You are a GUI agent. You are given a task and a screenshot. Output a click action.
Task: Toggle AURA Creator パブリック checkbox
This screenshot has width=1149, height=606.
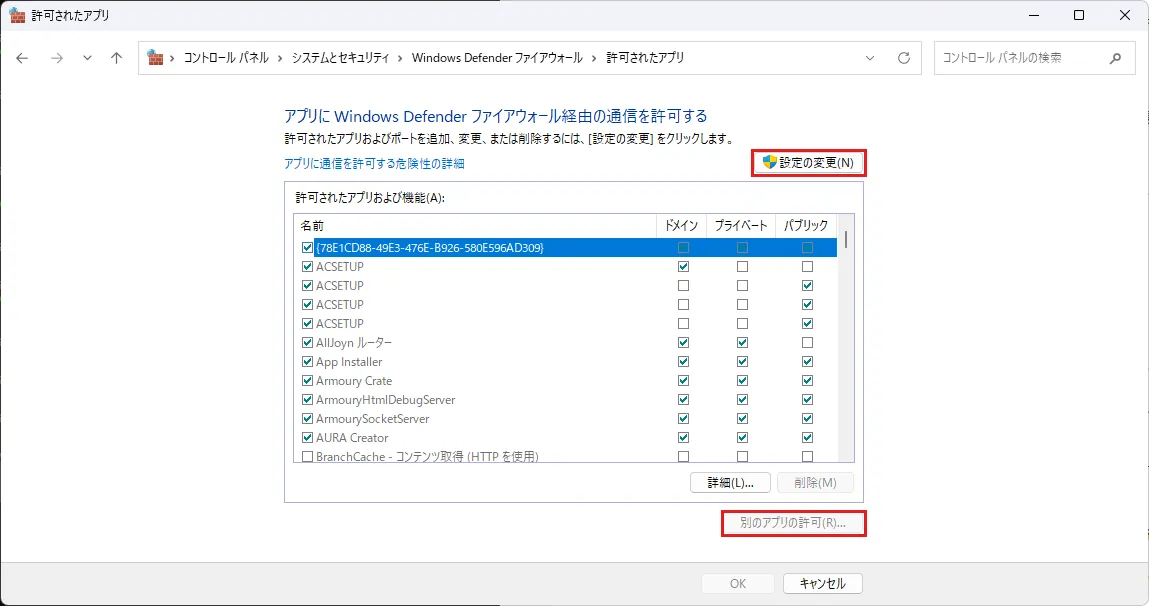[x=807, y=438]
